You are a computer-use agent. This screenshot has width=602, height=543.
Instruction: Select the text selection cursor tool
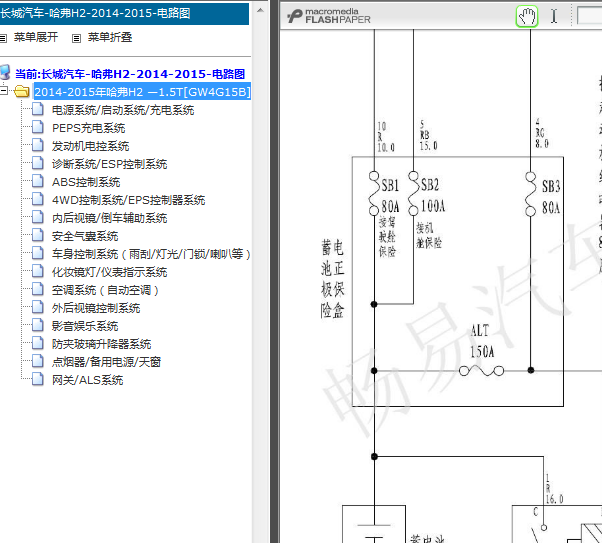coord(554,17)
